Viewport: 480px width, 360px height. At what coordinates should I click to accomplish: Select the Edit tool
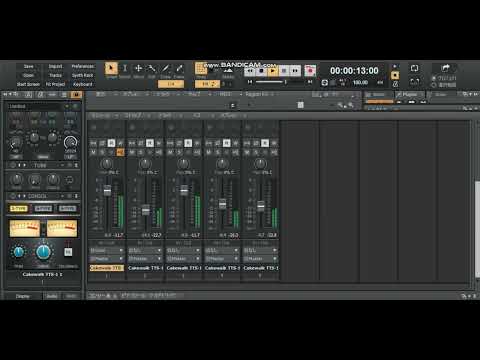pyautogui.click(x=152, y=69)
